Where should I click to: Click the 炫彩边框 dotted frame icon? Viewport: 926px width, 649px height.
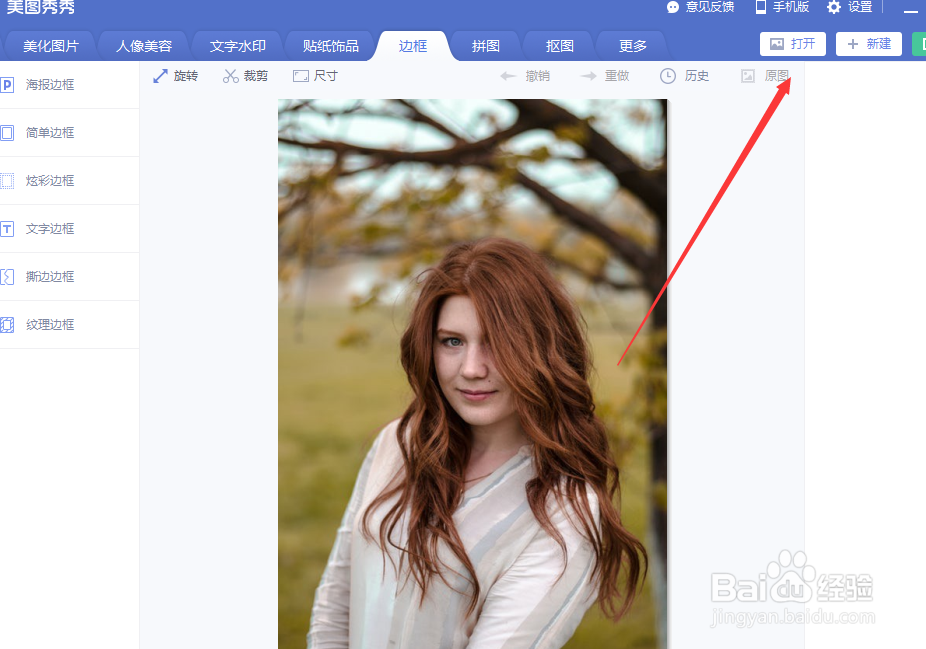pyautogui.click(x=7, y=181)
